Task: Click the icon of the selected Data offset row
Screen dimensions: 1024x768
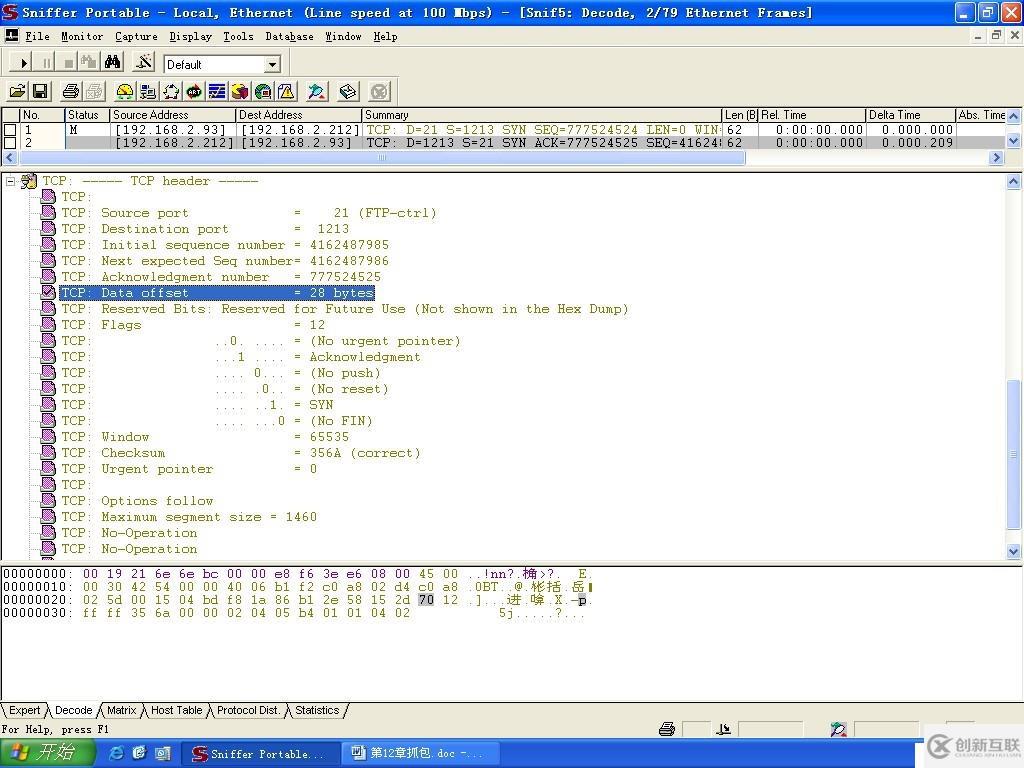Action: pos(48,293)
